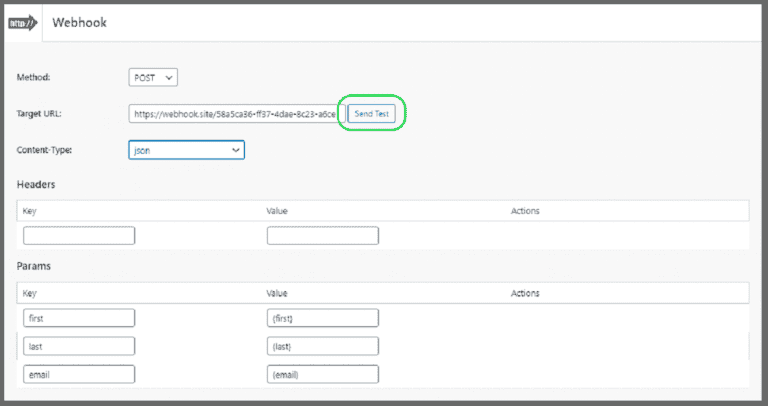Click the Webhook panel title
This screenshot has width=768, height=406.
tap(79, 22)
